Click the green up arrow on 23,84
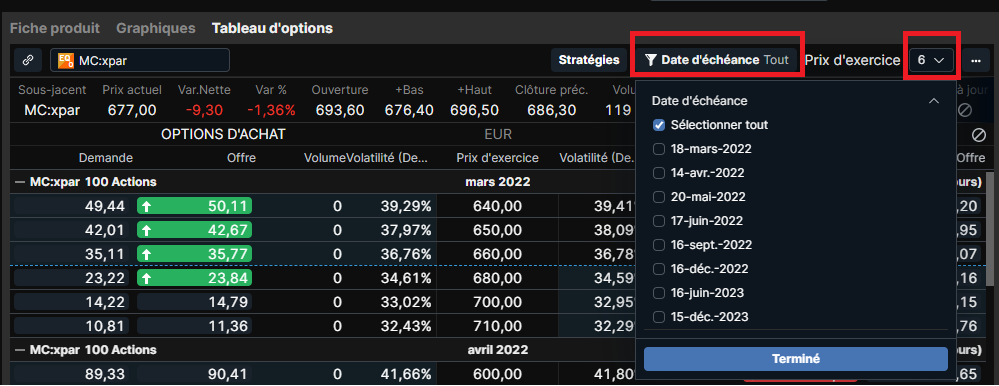The image size is (999, 386). 147,278
